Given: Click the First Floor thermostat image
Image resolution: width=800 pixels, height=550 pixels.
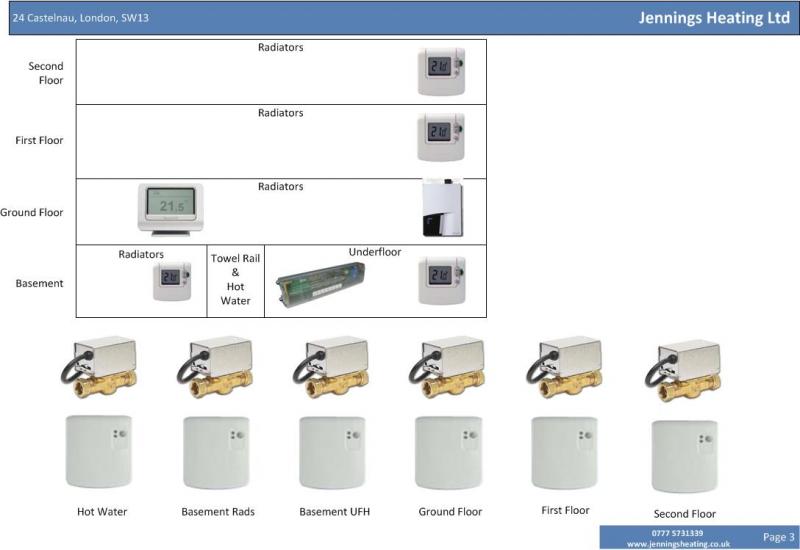Looking at the screenshot, I should (x=441, y=137).
